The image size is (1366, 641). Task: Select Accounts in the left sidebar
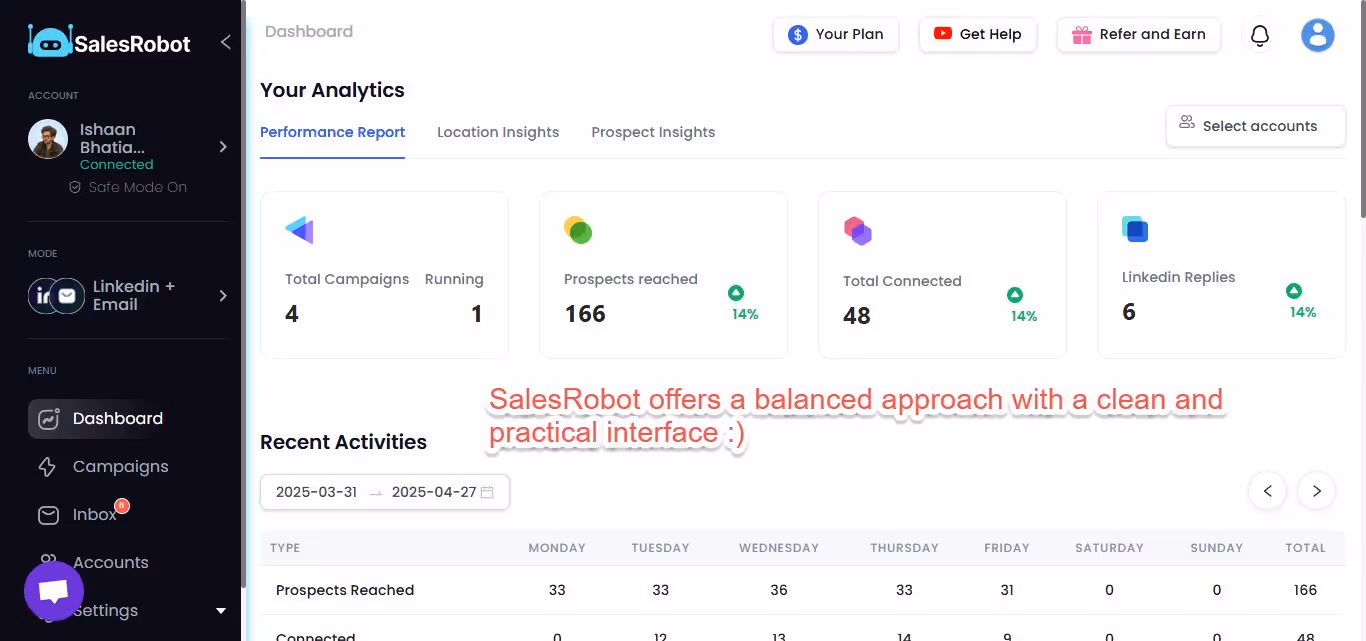tap(112, 562)
